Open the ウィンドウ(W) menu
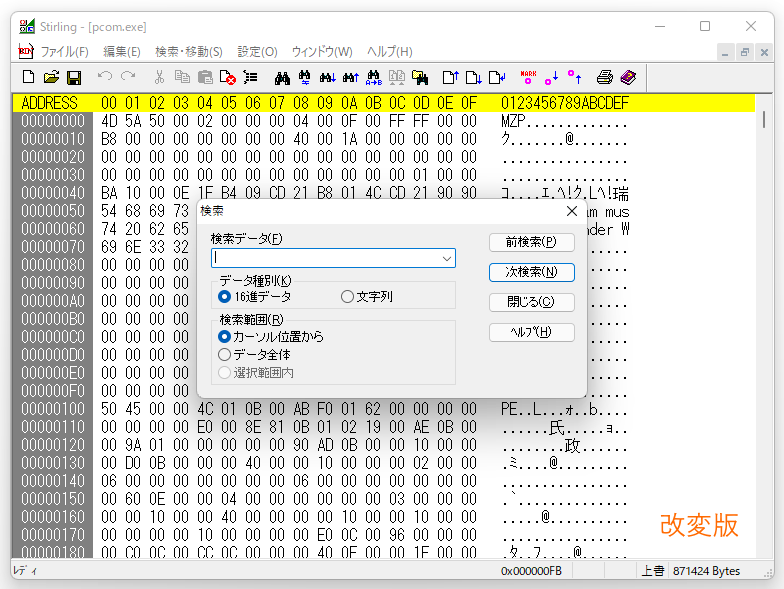The height and width of the screenshot is (589, 784). point(322,52)
